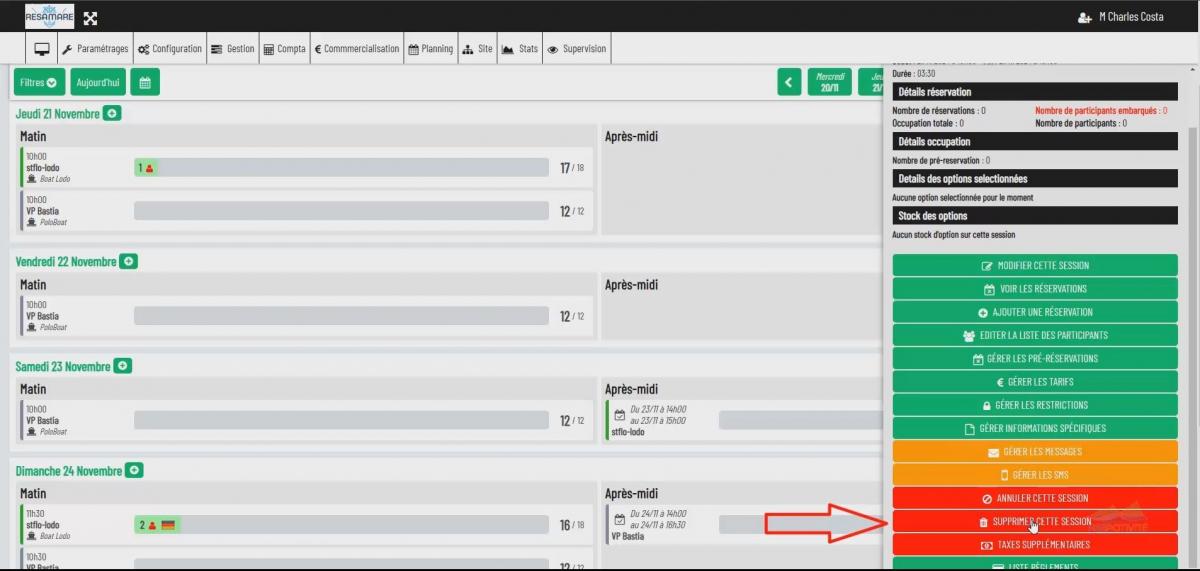Click the Dimanche stflo-lodo occupancy bar
Viewport: 1200px width, 571px height.
[x=341, y=525]
